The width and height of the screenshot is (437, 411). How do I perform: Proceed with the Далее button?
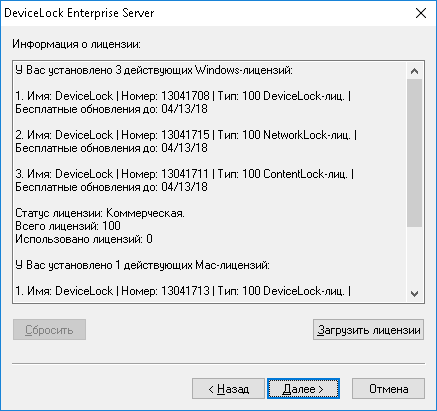pos(303,389)
